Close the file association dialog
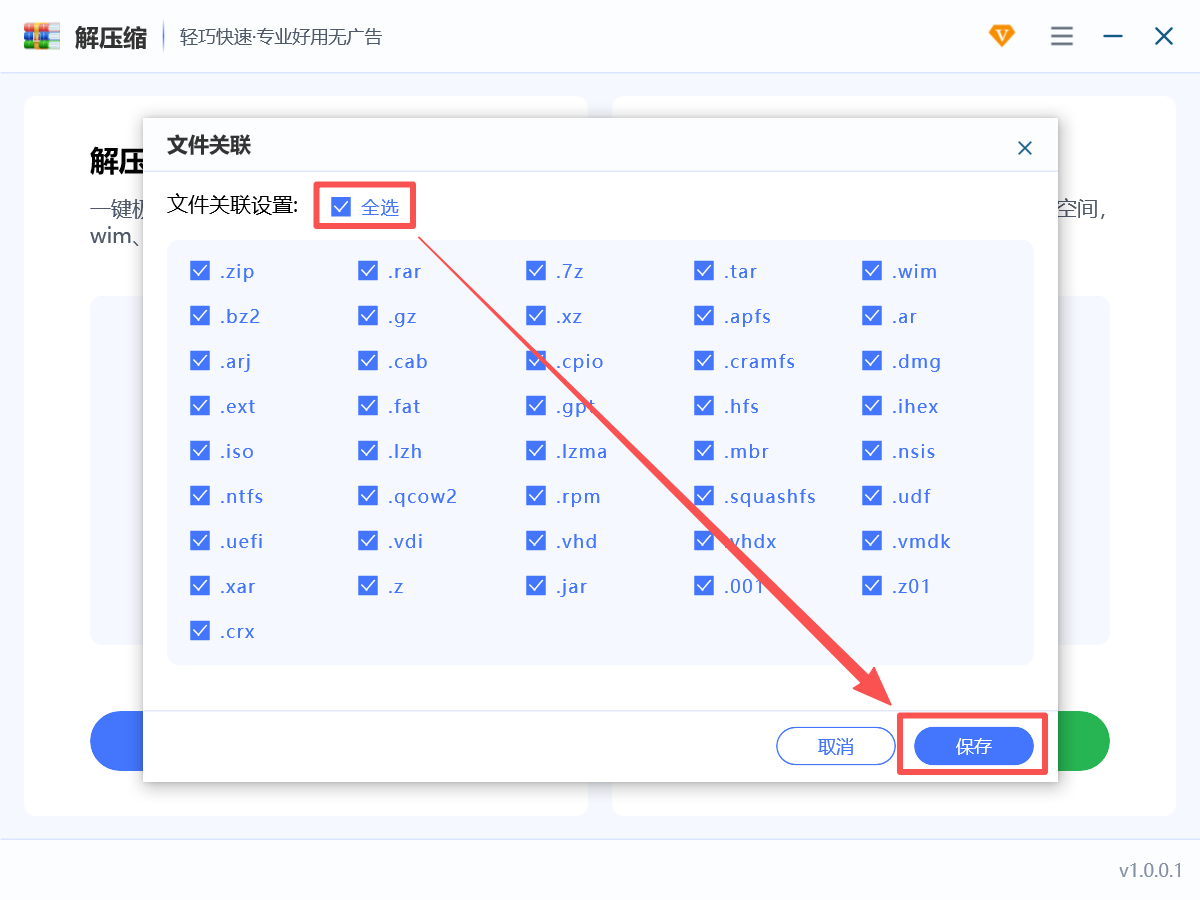The height and width of the screenshot is (900, 1200). (x=1024, y=148)
